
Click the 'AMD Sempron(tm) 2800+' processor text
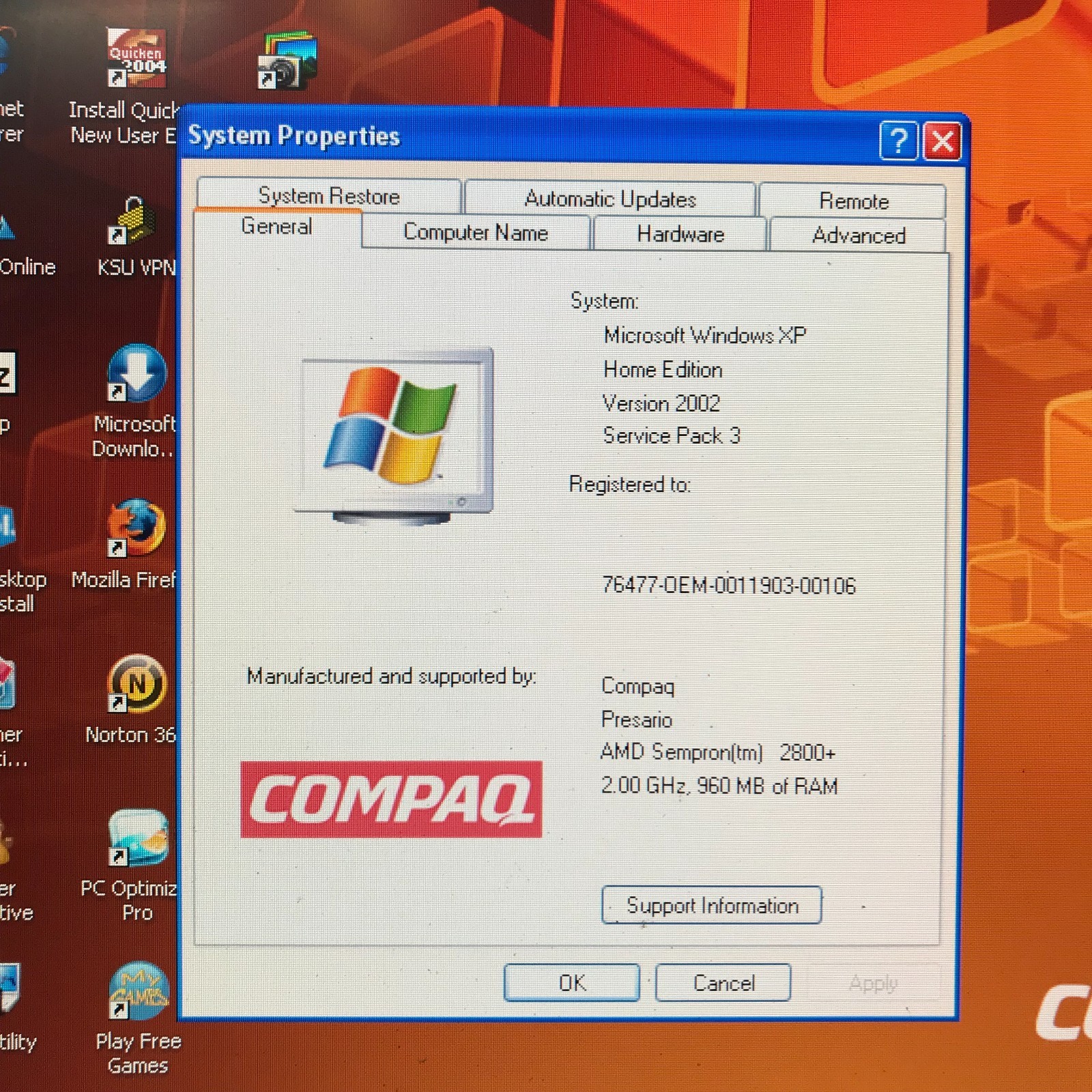coord(718,752)
